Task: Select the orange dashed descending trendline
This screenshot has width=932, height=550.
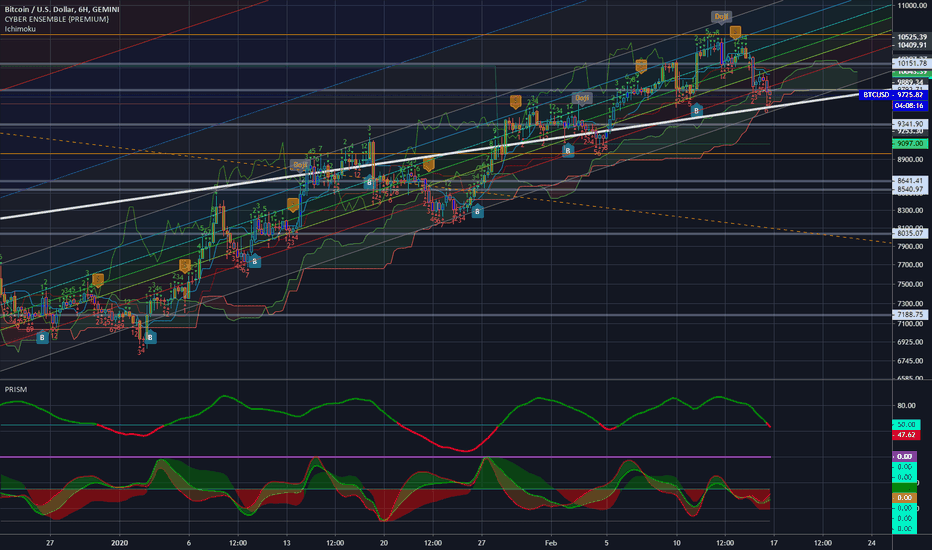Action: (446, 187)
